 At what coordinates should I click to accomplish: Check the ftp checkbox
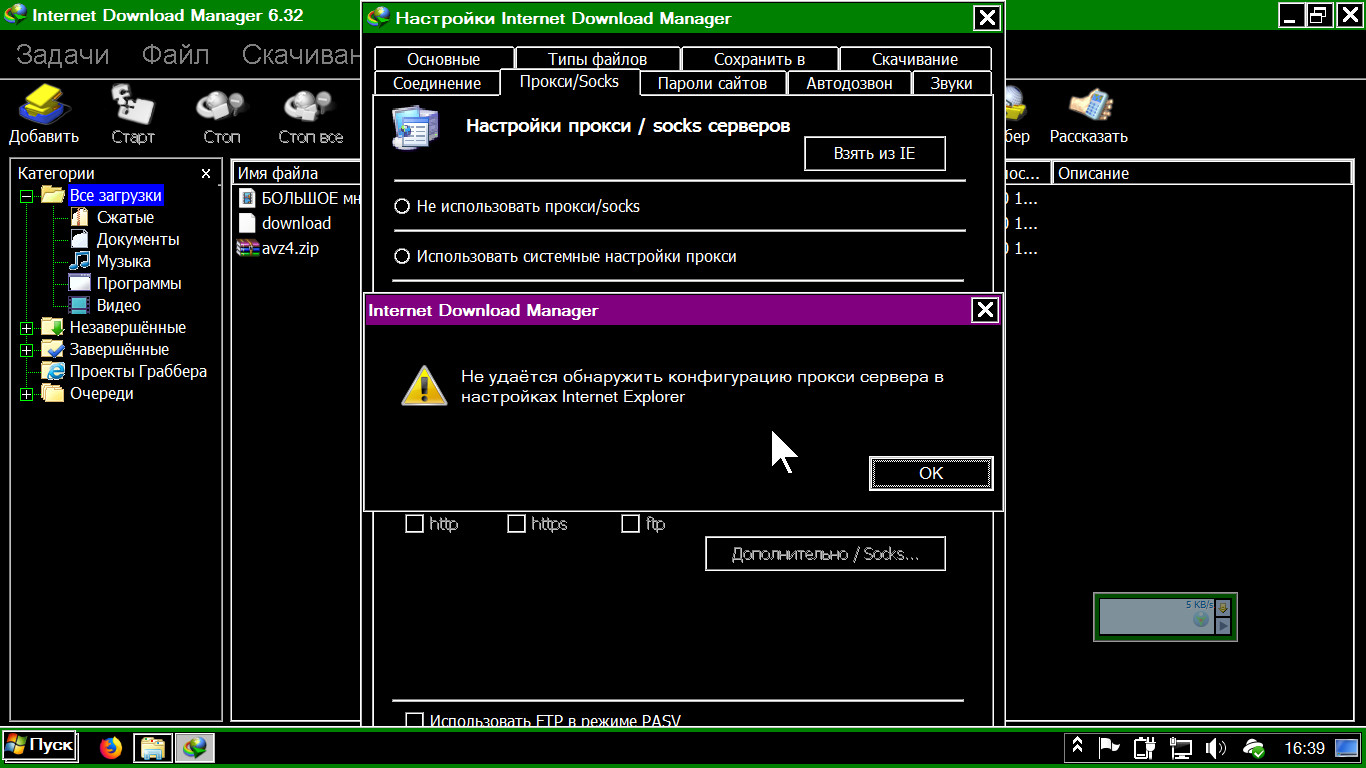click(x=630, y=524)
